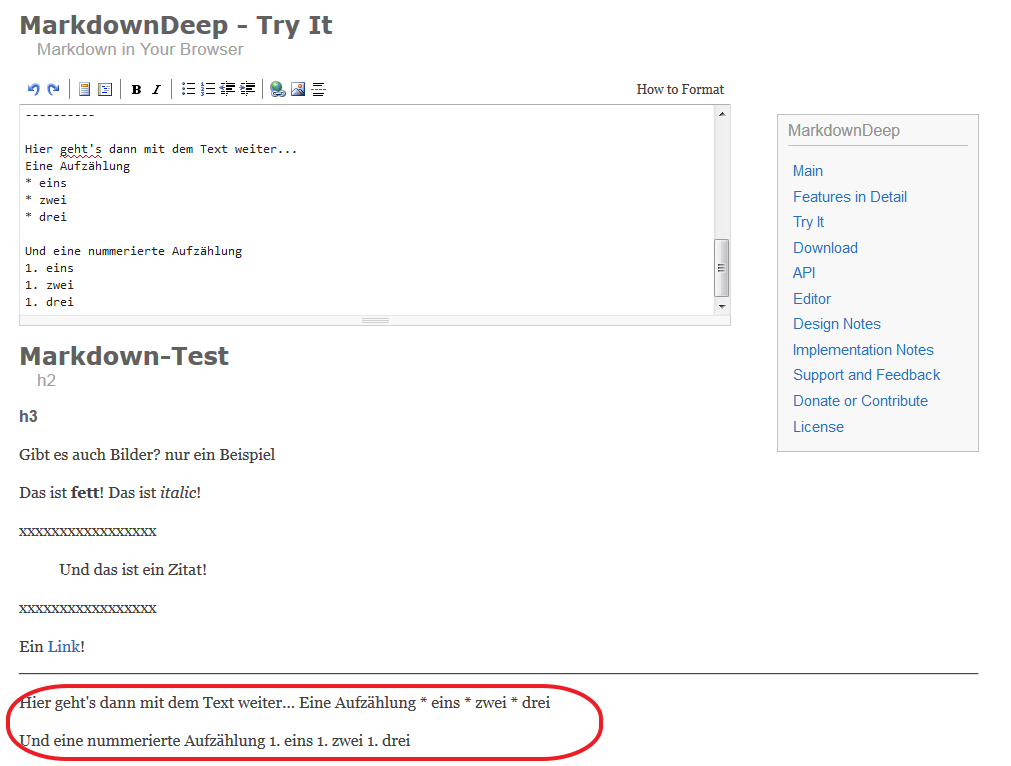Click the 'Markdown-Test' preview heading

124,356
